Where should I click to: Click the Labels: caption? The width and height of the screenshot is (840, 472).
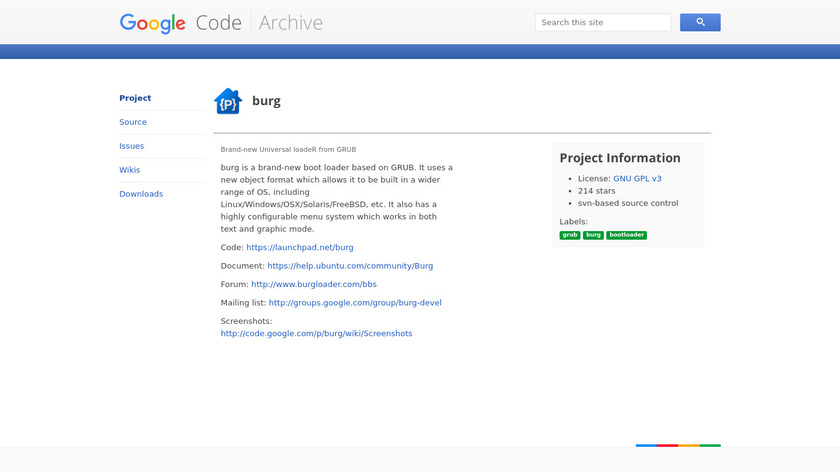573,222
